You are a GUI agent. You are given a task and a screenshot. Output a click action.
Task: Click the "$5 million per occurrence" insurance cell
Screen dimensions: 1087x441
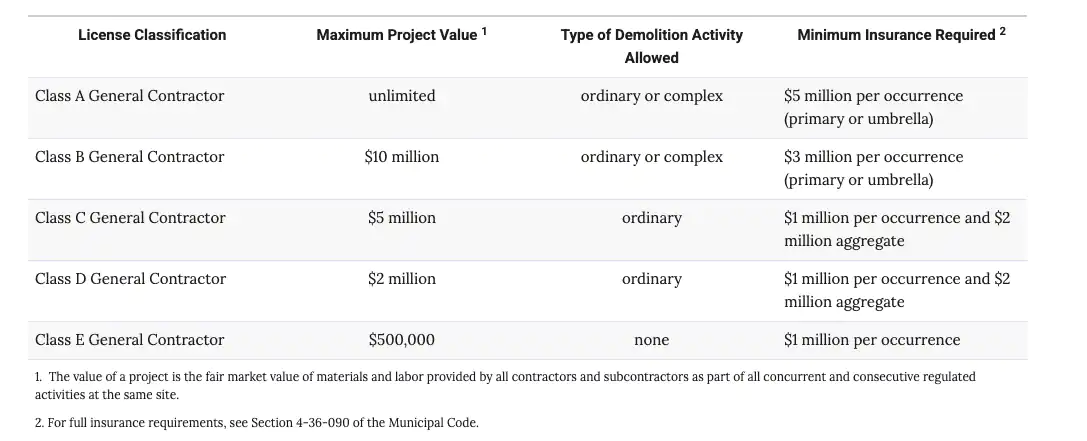point(873,107)
